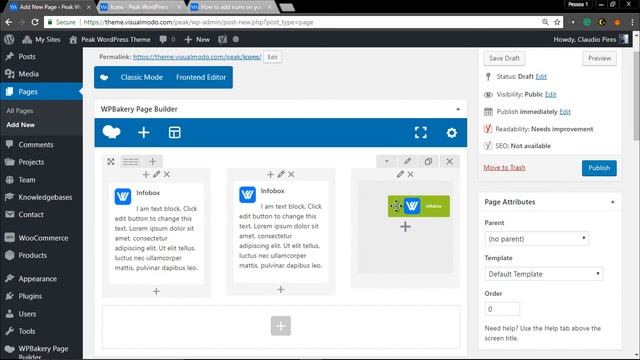Toggle row collapse arrow
Screen dimensions: 640x360
(386, 162)
